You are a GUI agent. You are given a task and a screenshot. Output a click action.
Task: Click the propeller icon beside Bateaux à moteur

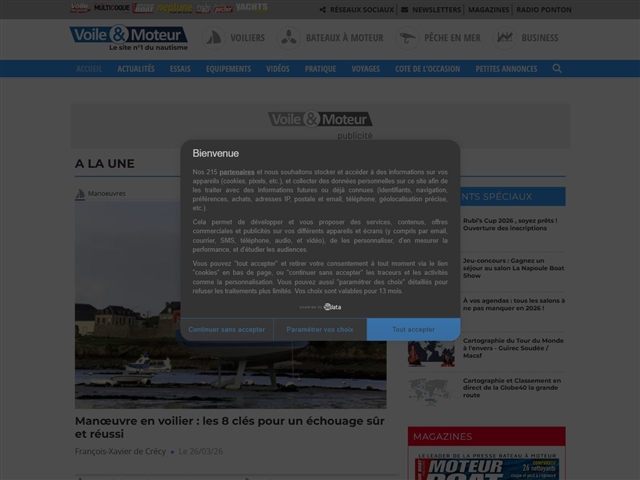tap(288, 38)
